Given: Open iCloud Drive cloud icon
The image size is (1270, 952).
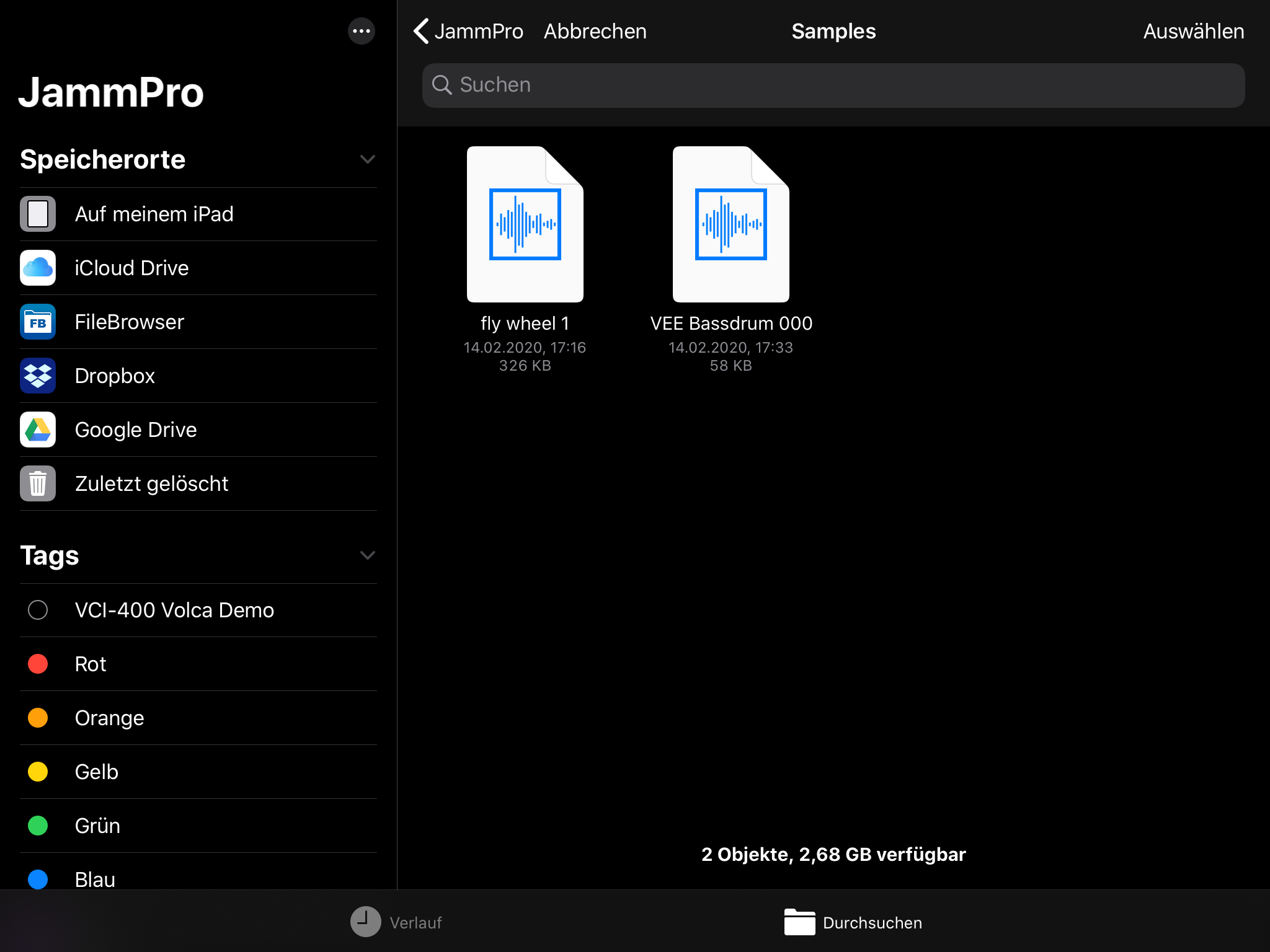Looking at the screenshot, I should pyautogui.click(x=38, y=268).
